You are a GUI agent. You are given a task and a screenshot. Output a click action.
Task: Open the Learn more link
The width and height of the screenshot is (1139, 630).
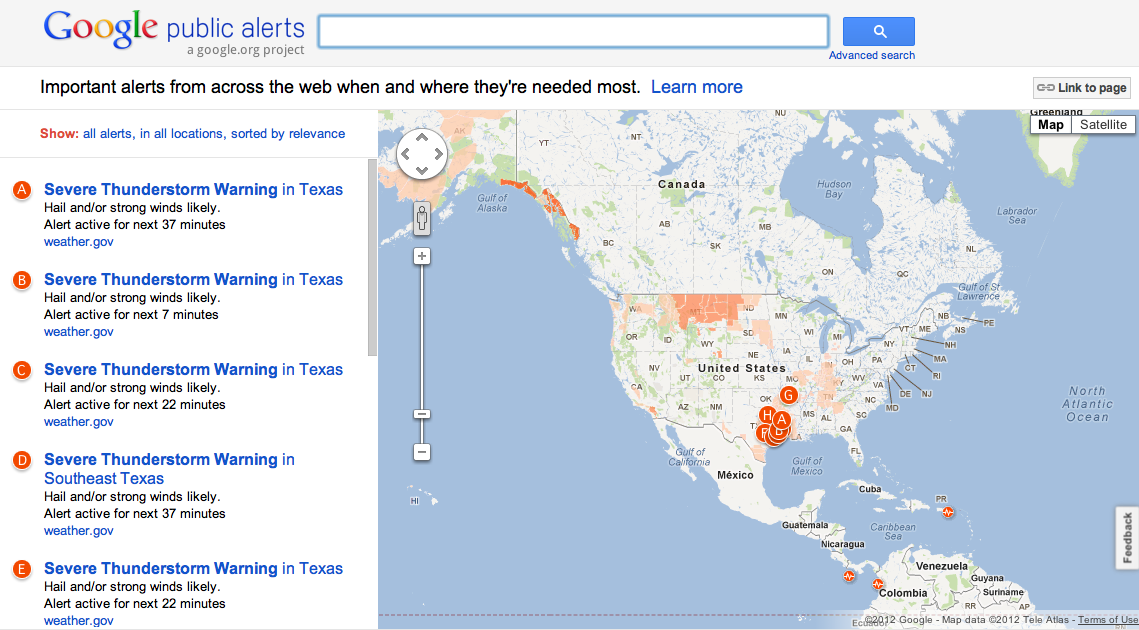(696, 87)
